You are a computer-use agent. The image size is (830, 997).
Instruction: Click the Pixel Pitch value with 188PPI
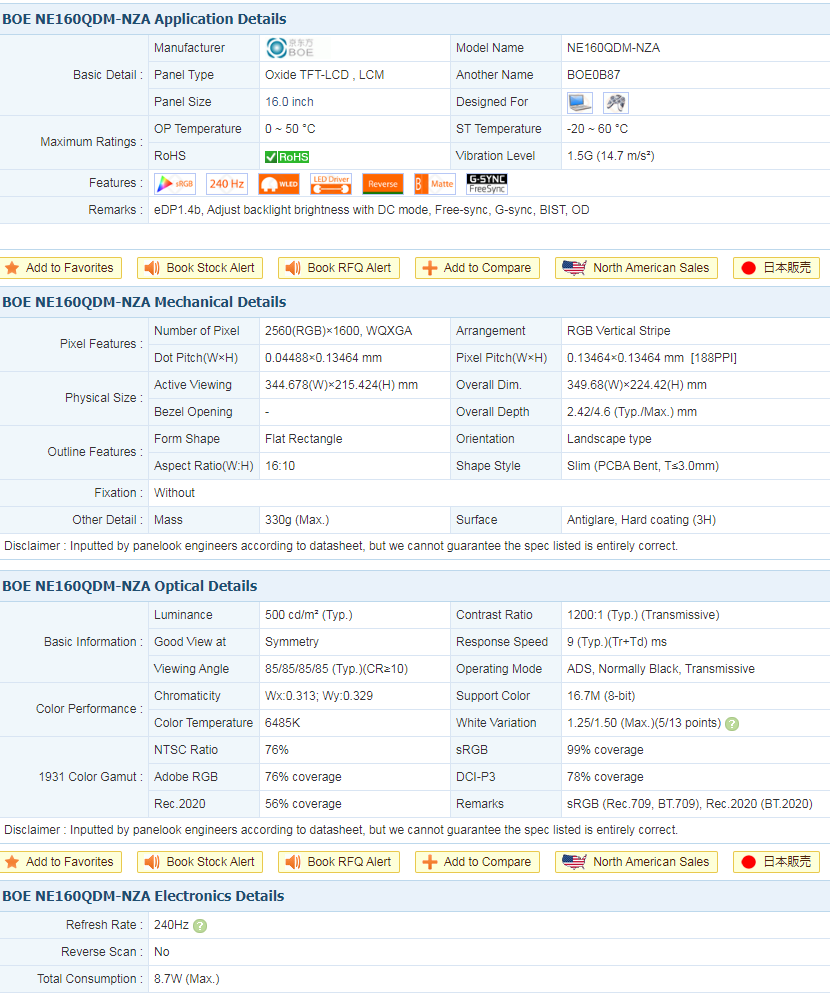point(652,358)
